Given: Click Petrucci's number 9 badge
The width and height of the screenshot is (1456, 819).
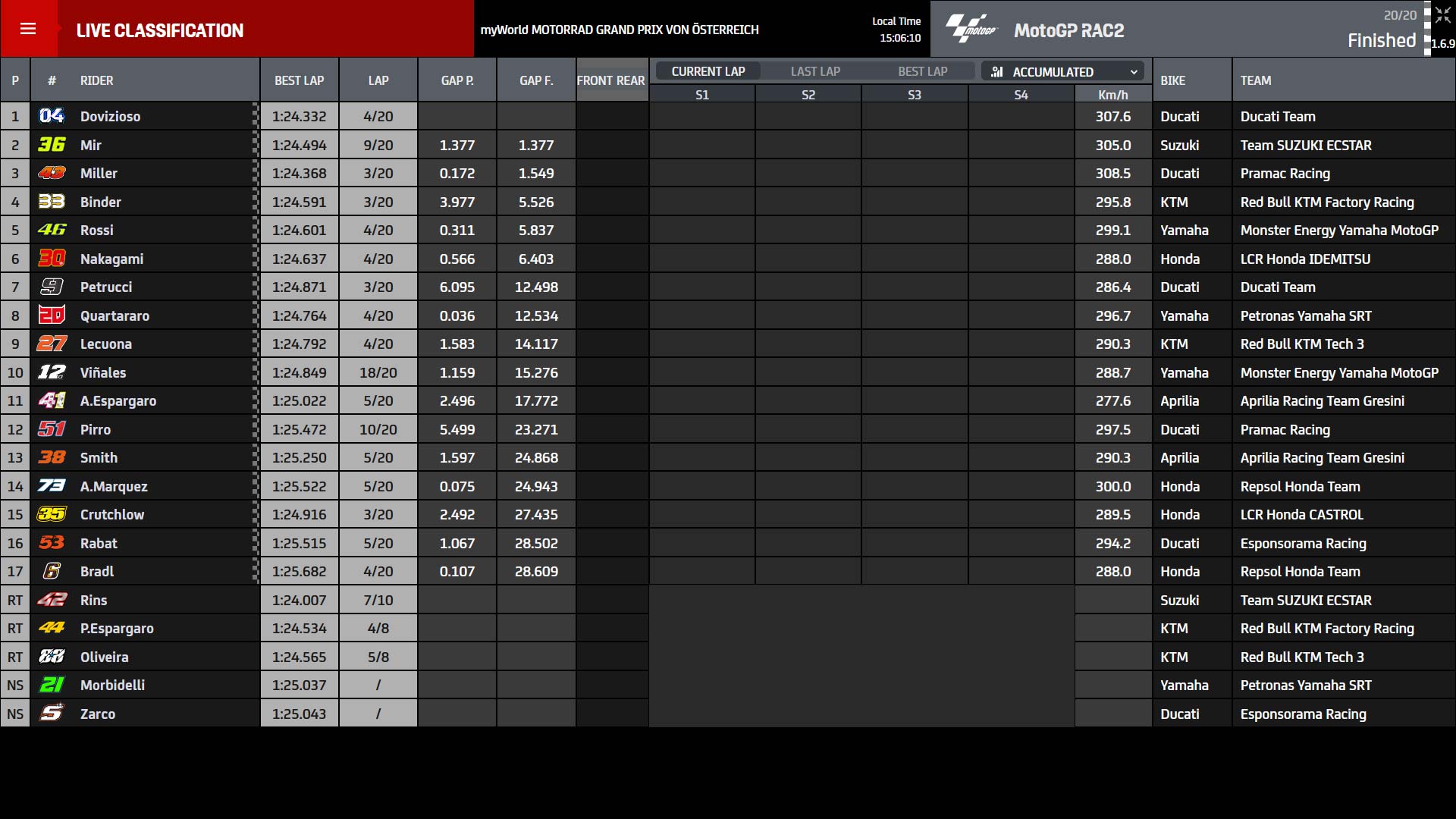Looking at the screenshot, I should [x=52, y=287].
